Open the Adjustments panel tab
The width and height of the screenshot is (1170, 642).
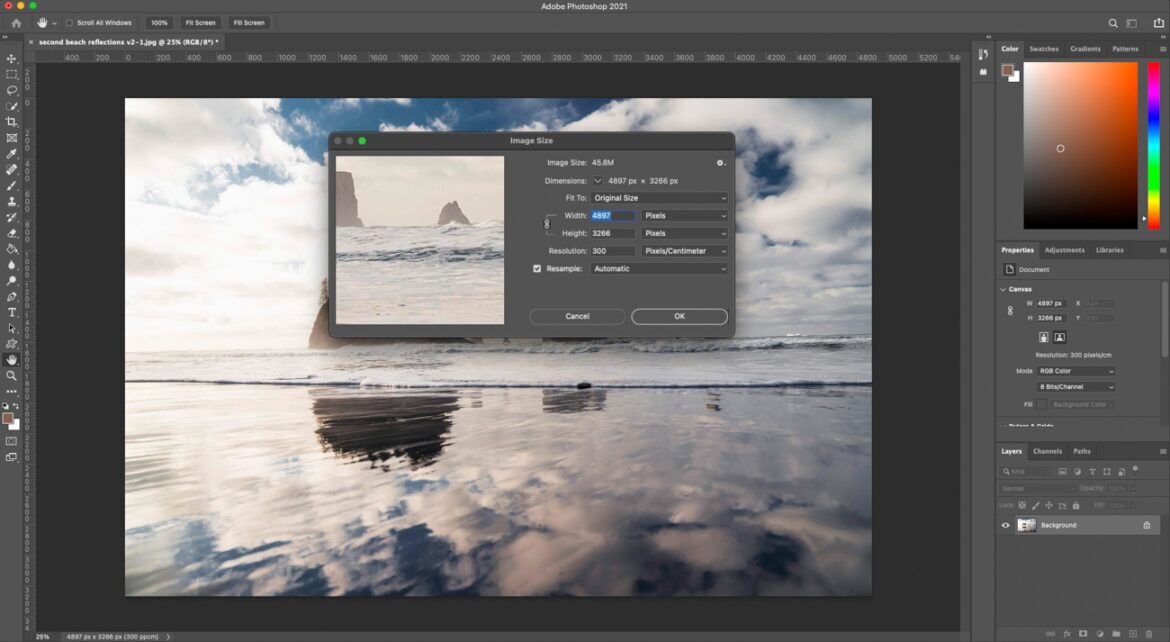(1064, 250)
